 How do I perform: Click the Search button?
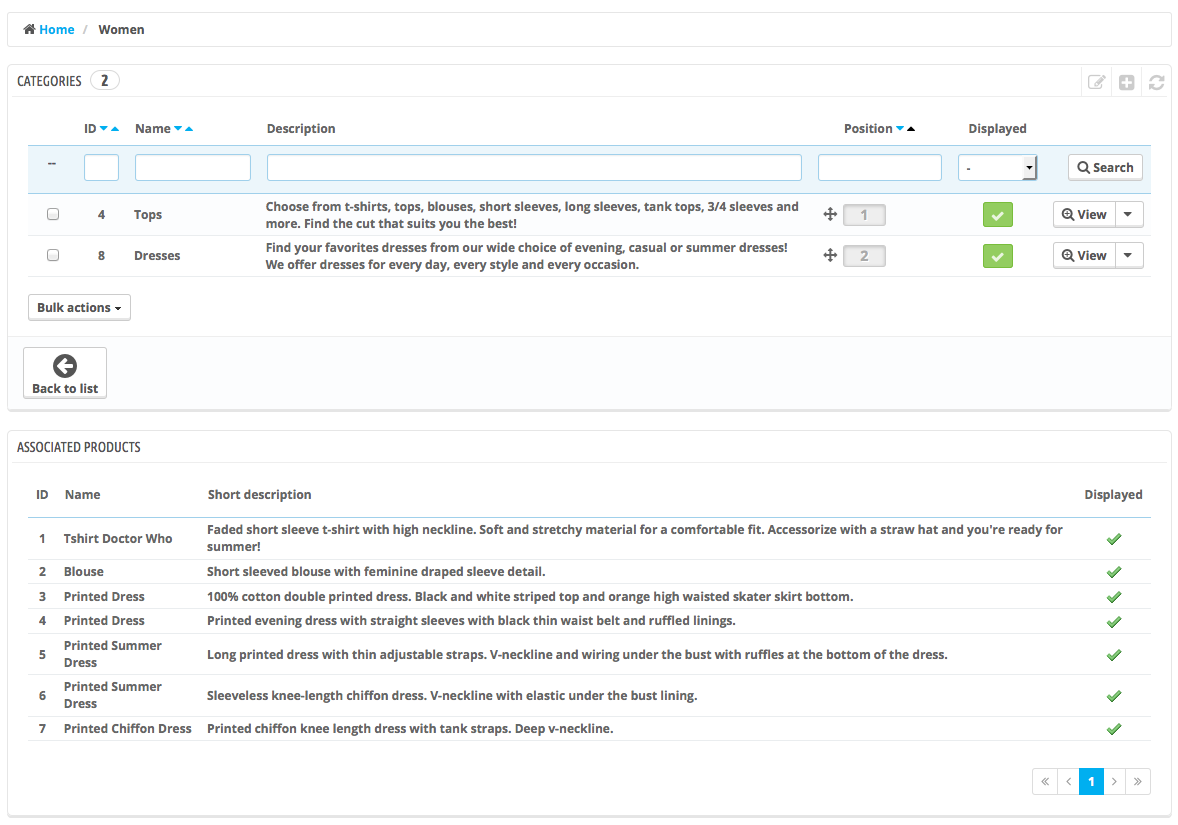pos(1105,168)
